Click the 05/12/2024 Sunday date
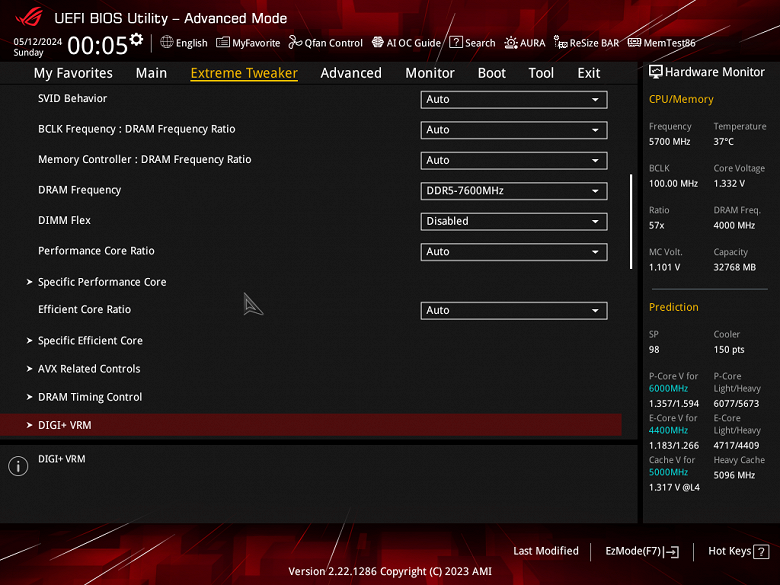The image size is (780, 585). click(x=37, y=47)
